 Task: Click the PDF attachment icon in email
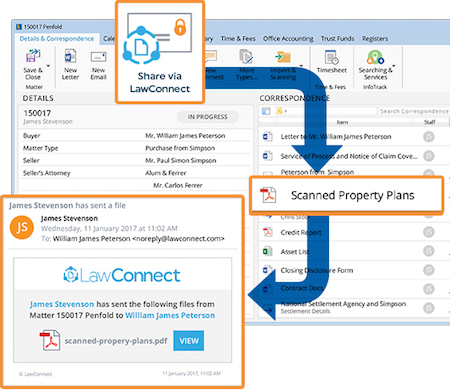[50, 340]
